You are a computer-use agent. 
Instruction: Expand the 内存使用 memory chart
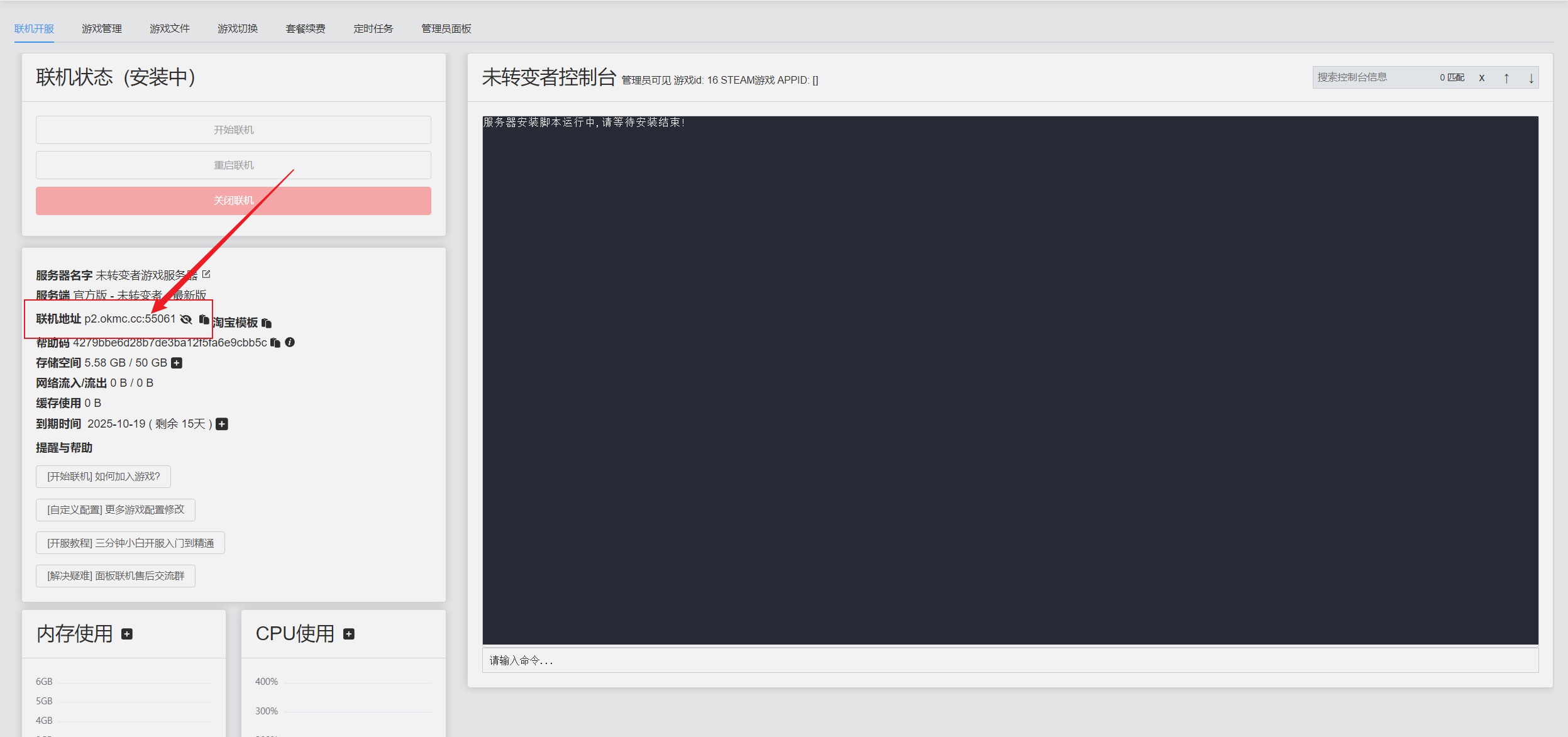pyautogui.click(x=127, y=634)
